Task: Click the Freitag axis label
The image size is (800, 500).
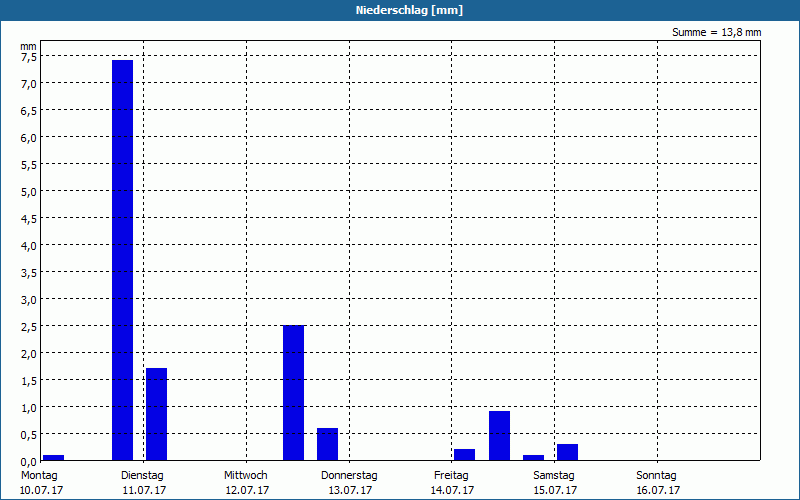Action: [x=451, y=476]
